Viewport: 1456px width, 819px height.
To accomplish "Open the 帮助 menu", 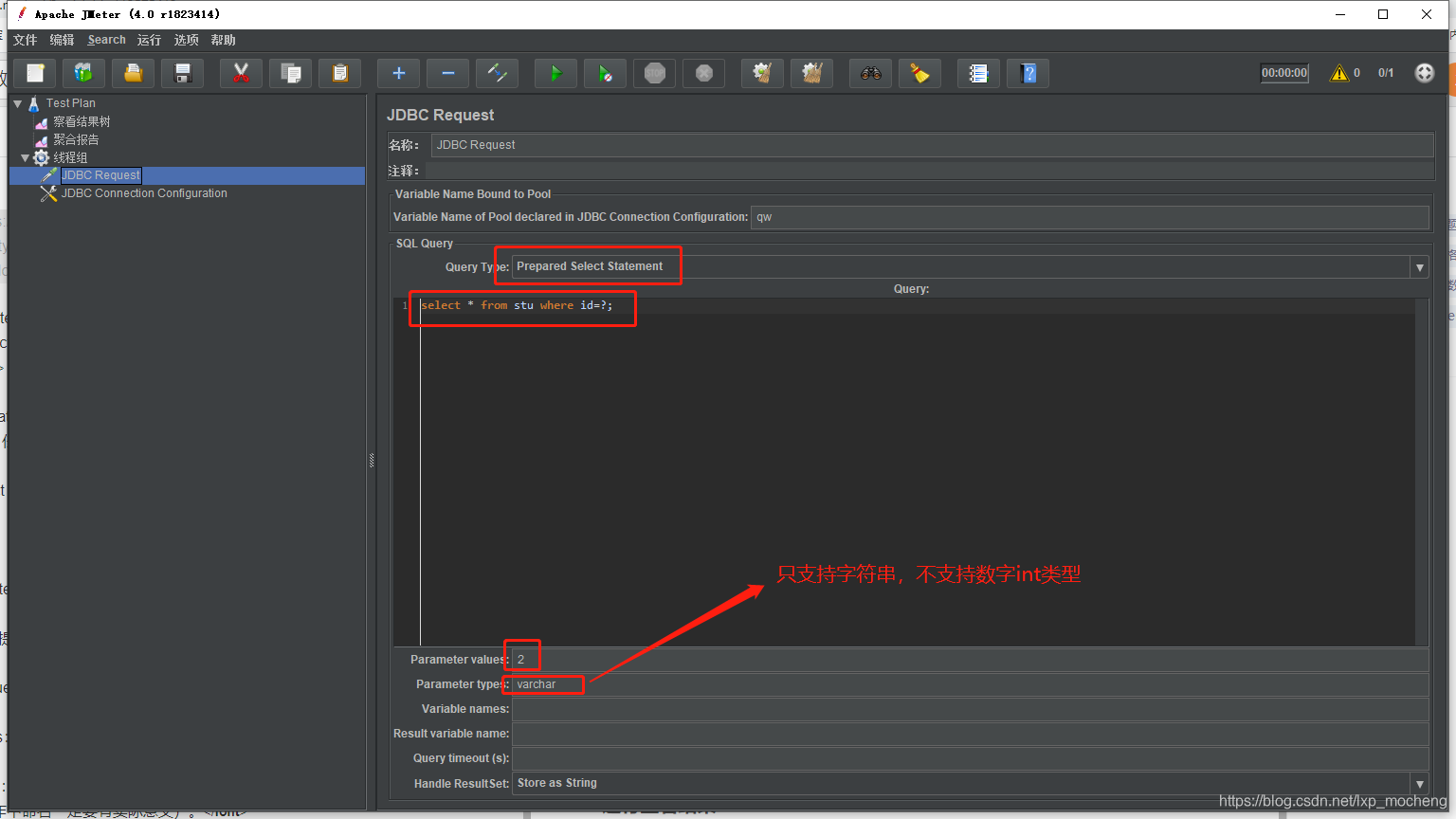I will 224,40.
